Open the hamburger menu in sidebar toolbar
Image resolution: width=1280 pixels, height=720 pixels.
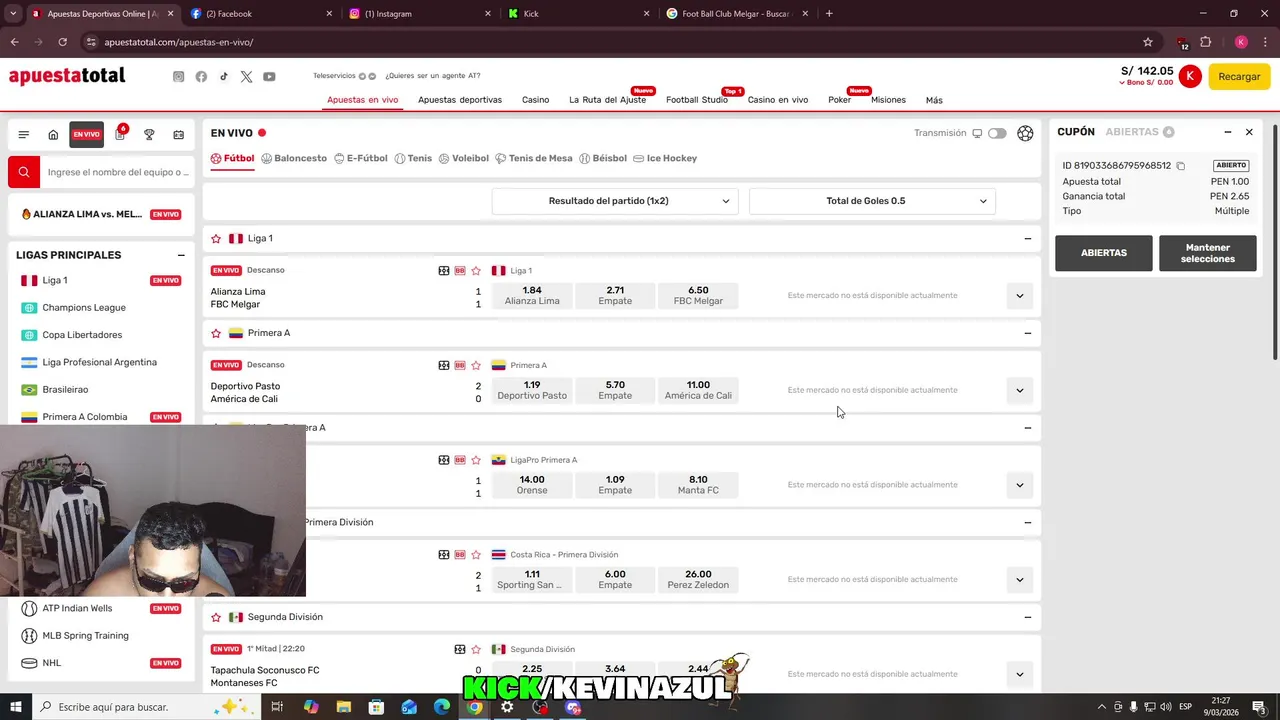click(23, 135)
